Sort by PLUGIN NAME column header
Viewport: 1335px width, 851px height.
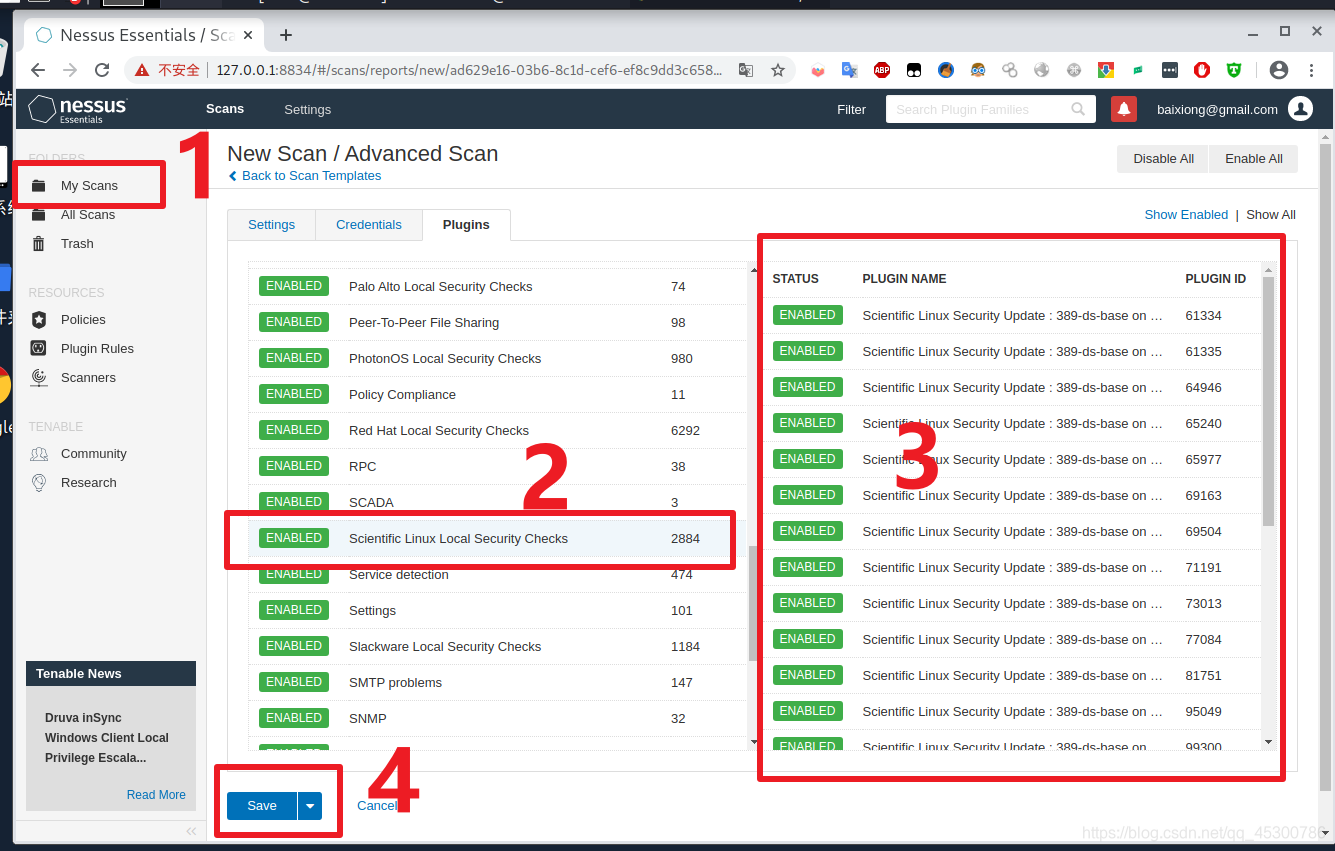point(904,279)
